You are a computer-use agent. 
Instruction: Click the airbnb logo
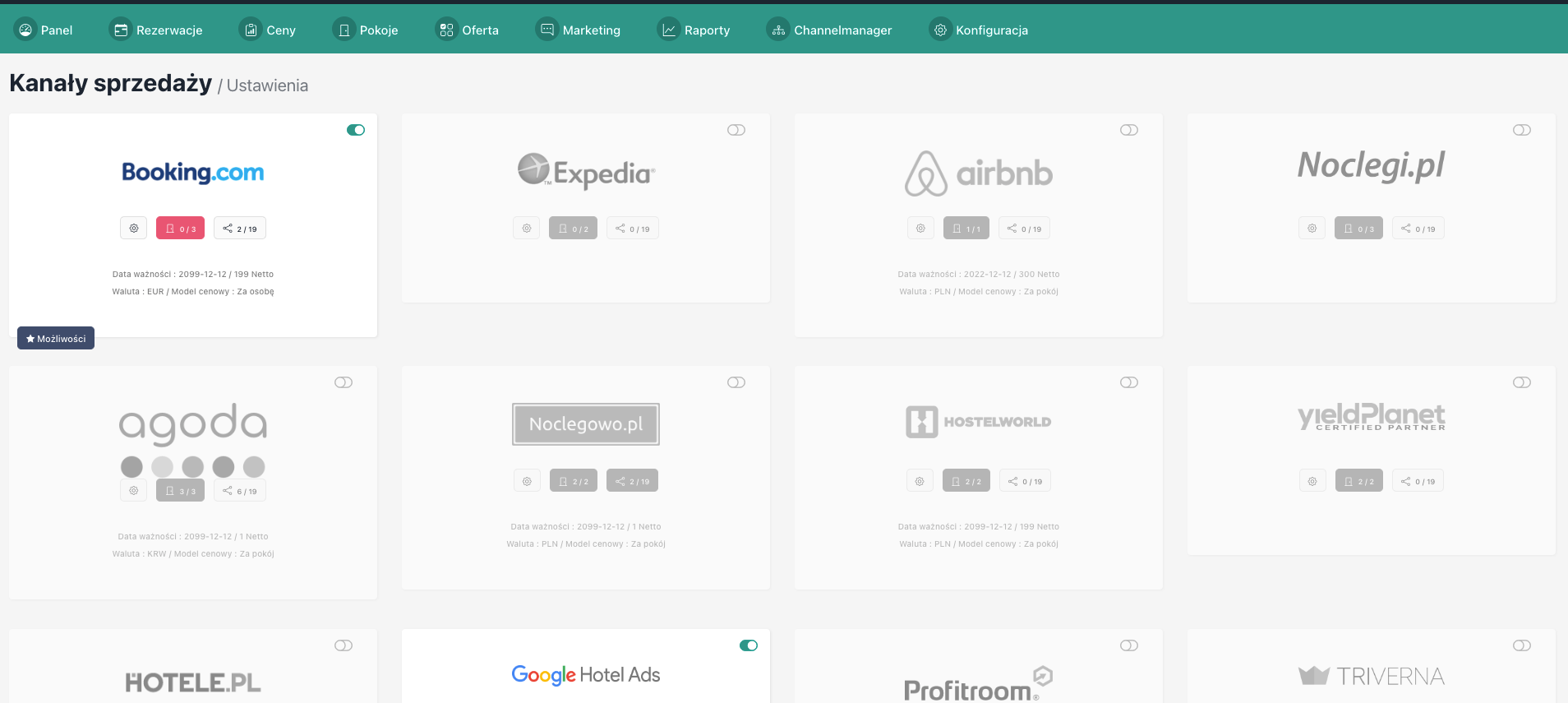click(x=979, y=173)
